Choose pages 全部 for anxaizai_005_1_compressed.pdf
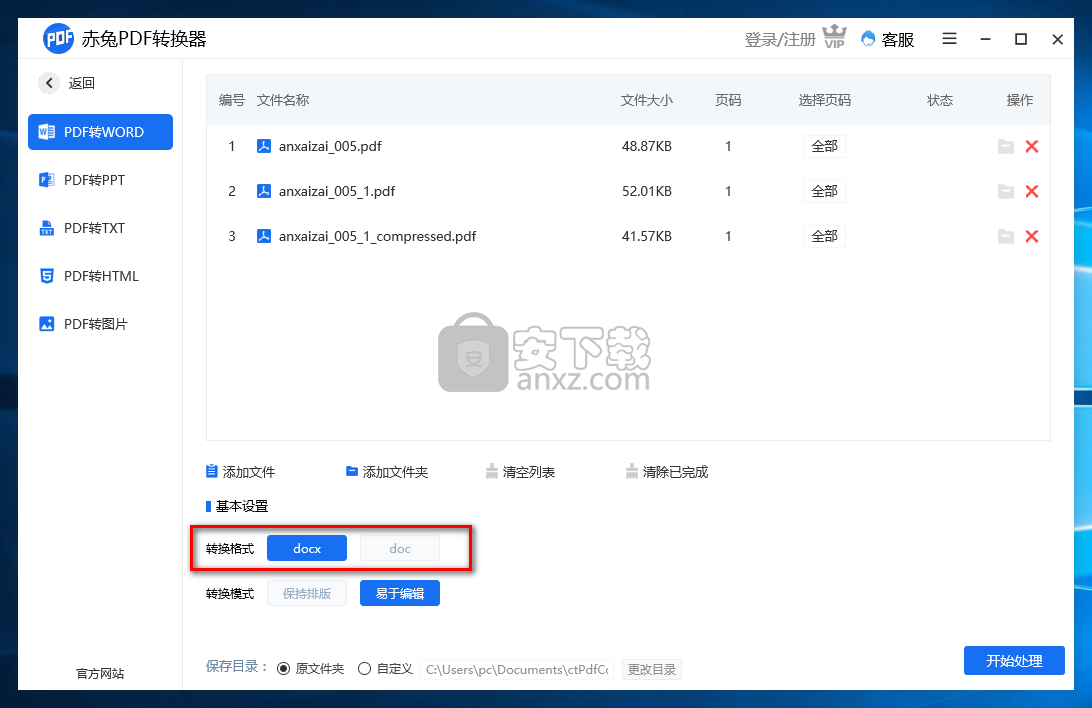Screen dimensions: 1092x708 tap(824, 236)
